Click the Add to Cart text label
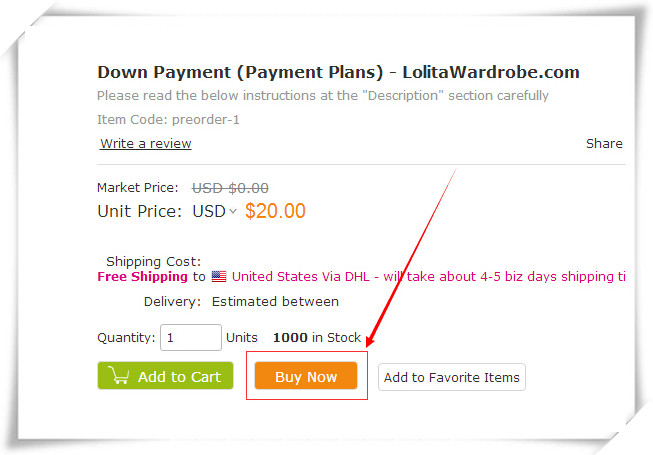Screen dimensions: 653x455 point(179,377)
